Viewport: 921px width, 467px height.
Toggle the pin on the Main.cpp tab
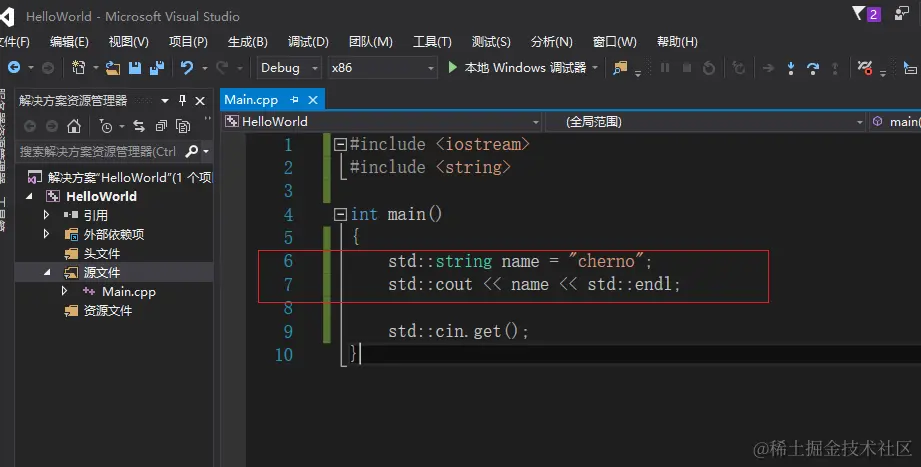[294, 100]
